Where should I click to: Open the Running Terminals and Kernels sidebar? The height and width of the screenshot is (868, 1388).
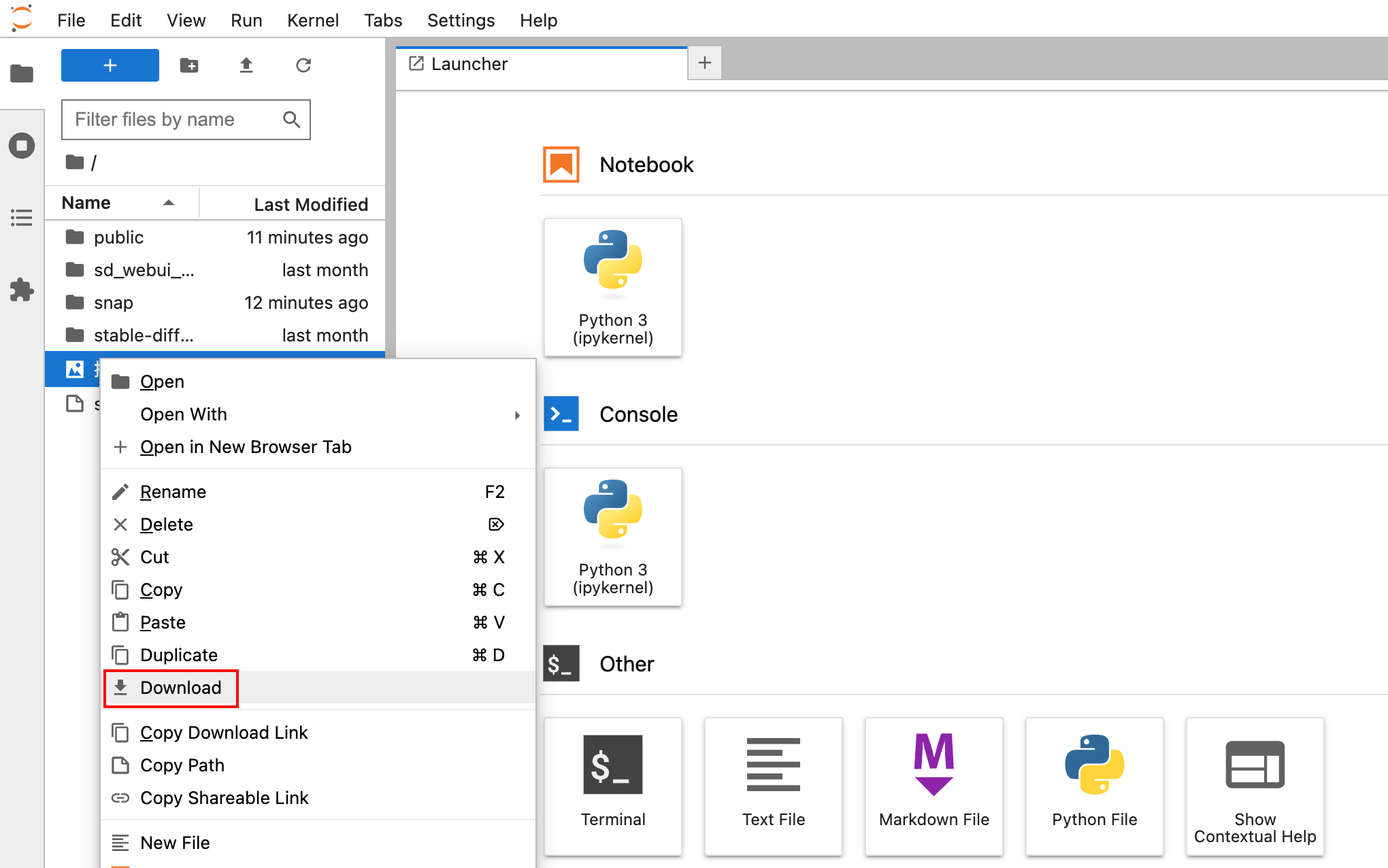pyautogui.click(x=22, y=146)
